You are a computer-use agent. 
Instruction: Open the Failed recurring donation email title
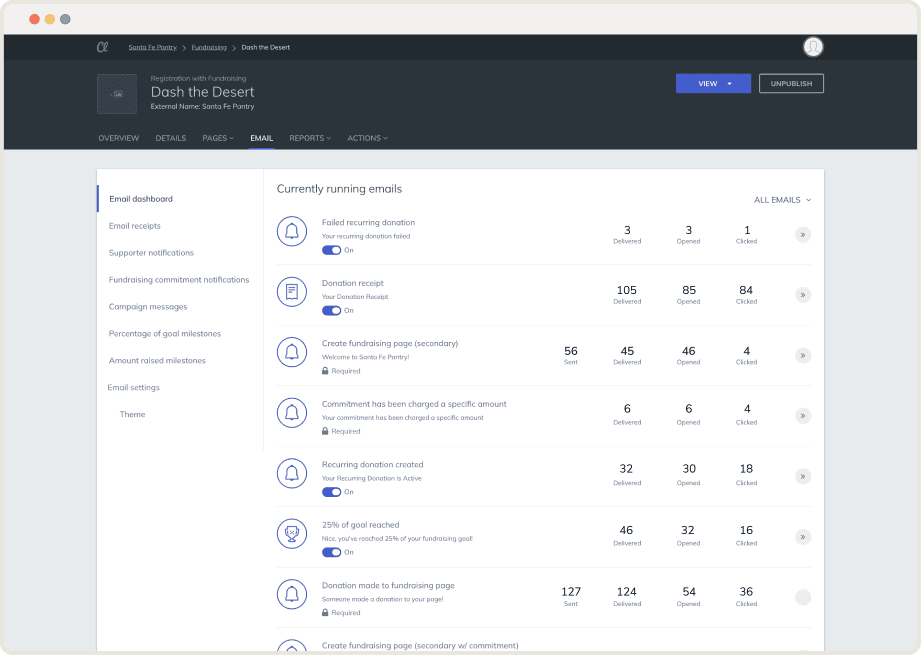368,223
